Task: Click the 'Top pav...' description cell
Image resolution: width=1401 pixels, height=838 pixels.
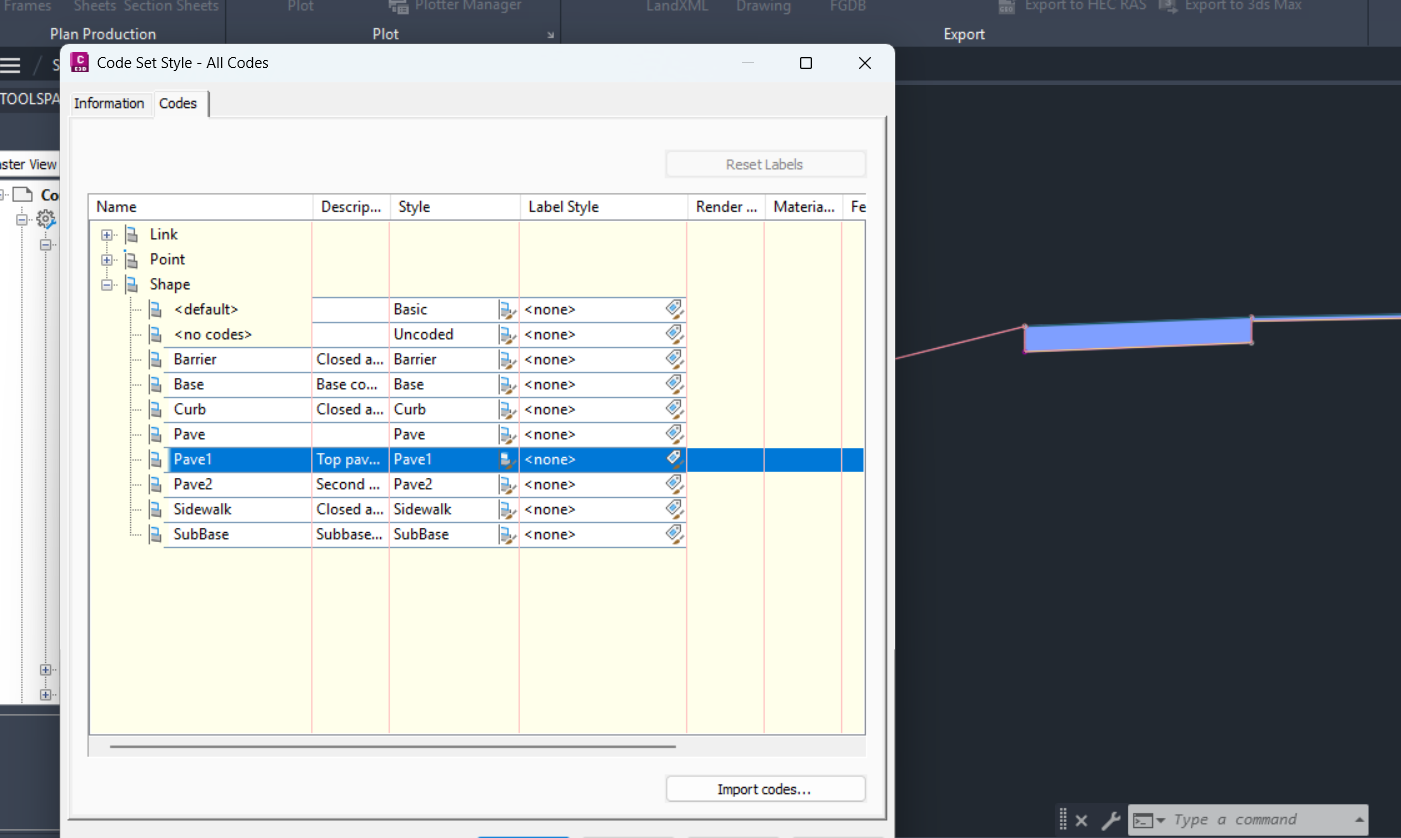Action: click(x=351, y=459)
